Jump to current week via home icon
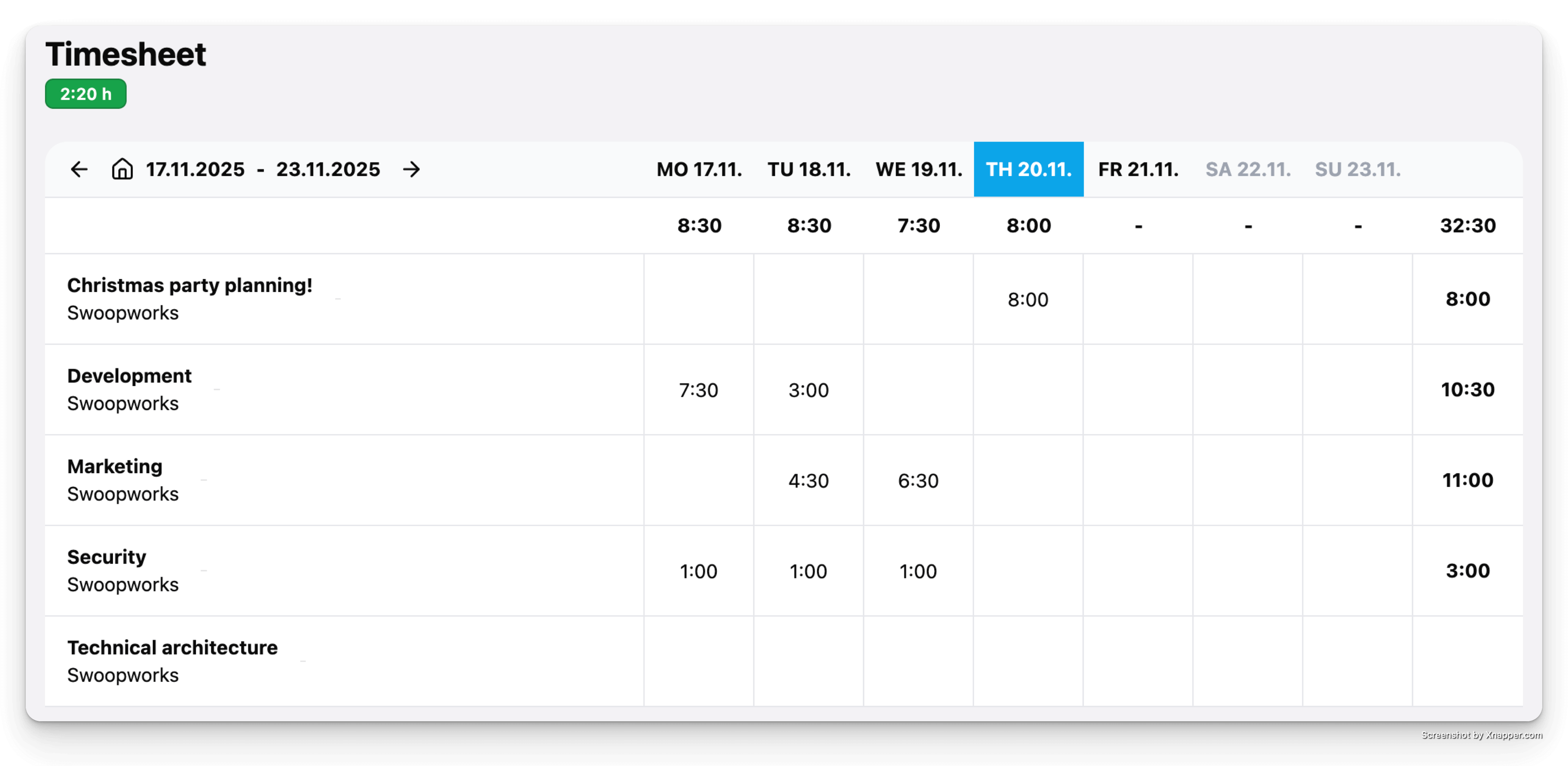1568x766 pixels. point(121,169)
